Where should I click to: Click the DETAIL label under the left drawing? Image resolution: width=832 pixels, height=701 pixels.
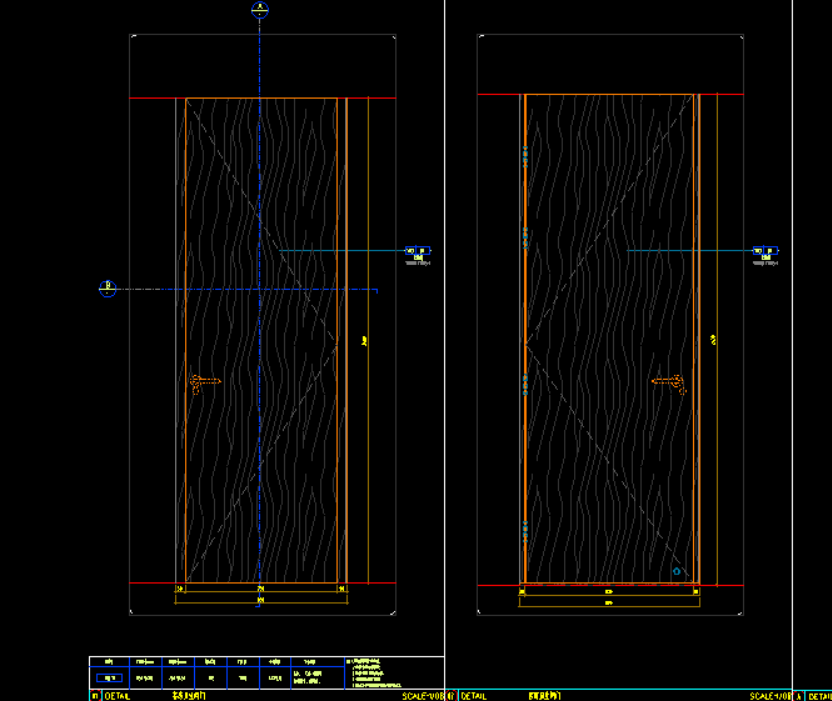point(117,695)
